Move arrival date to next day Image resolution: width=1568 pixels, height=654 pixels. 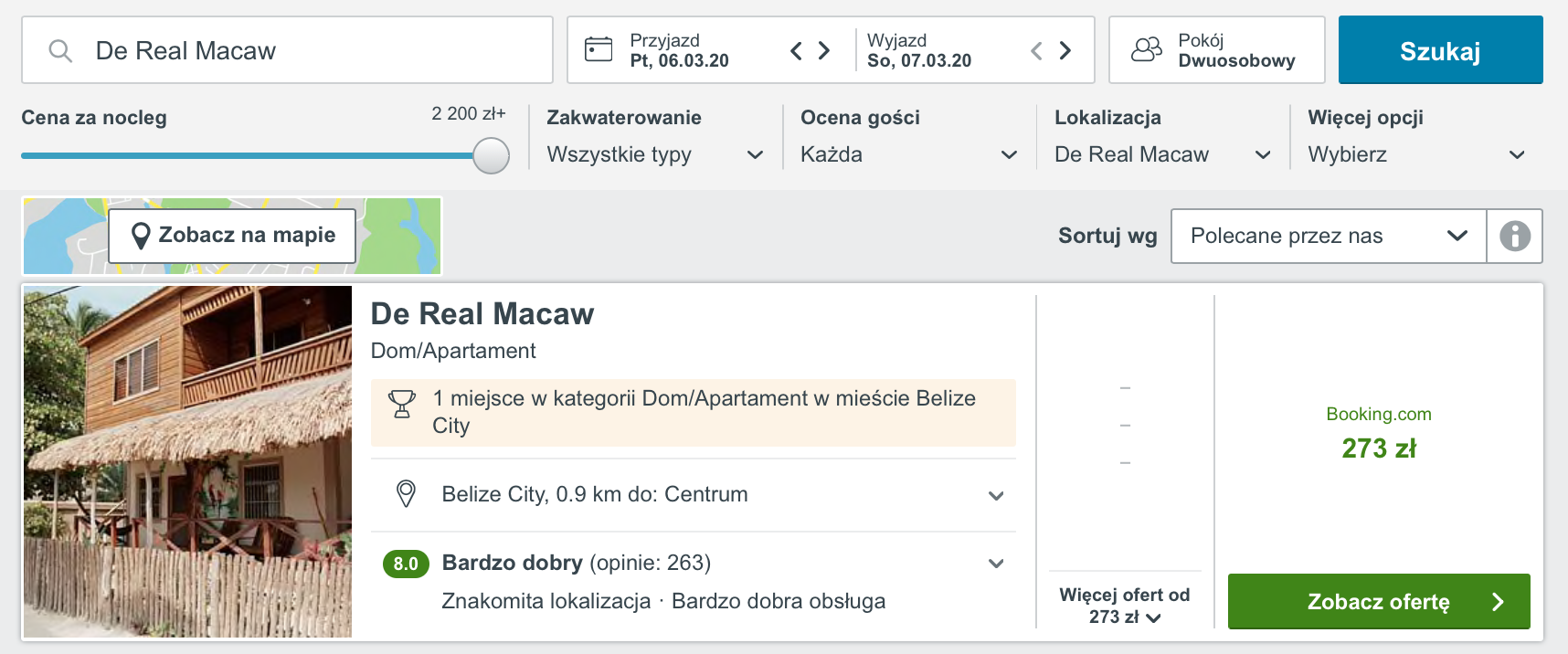coord(824,50)
